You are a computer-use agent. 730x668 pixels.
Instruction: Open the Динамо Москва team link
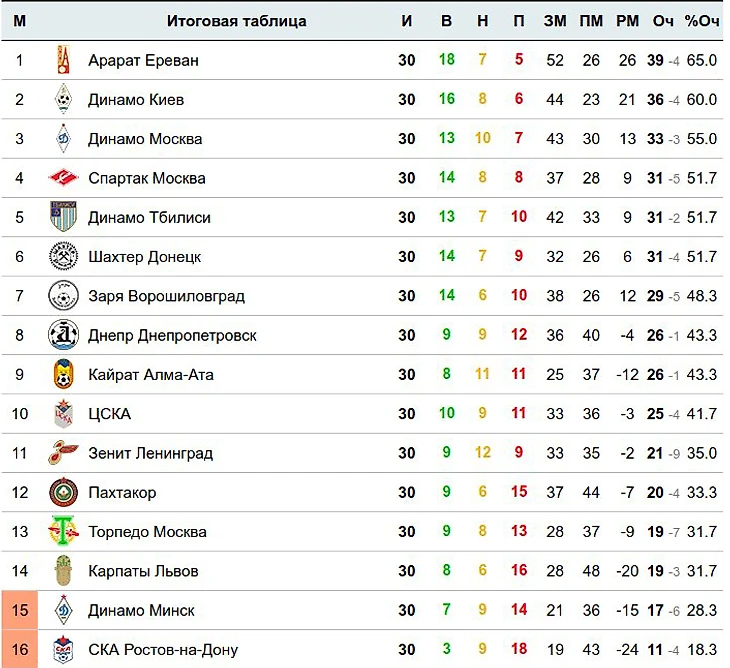click(145, 139)
